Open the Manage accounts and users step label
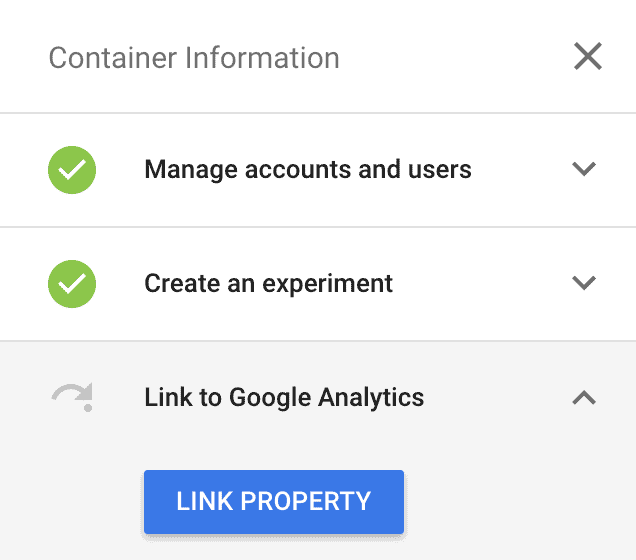The height and width of the screenshot is (560, 636). [308, 169]
